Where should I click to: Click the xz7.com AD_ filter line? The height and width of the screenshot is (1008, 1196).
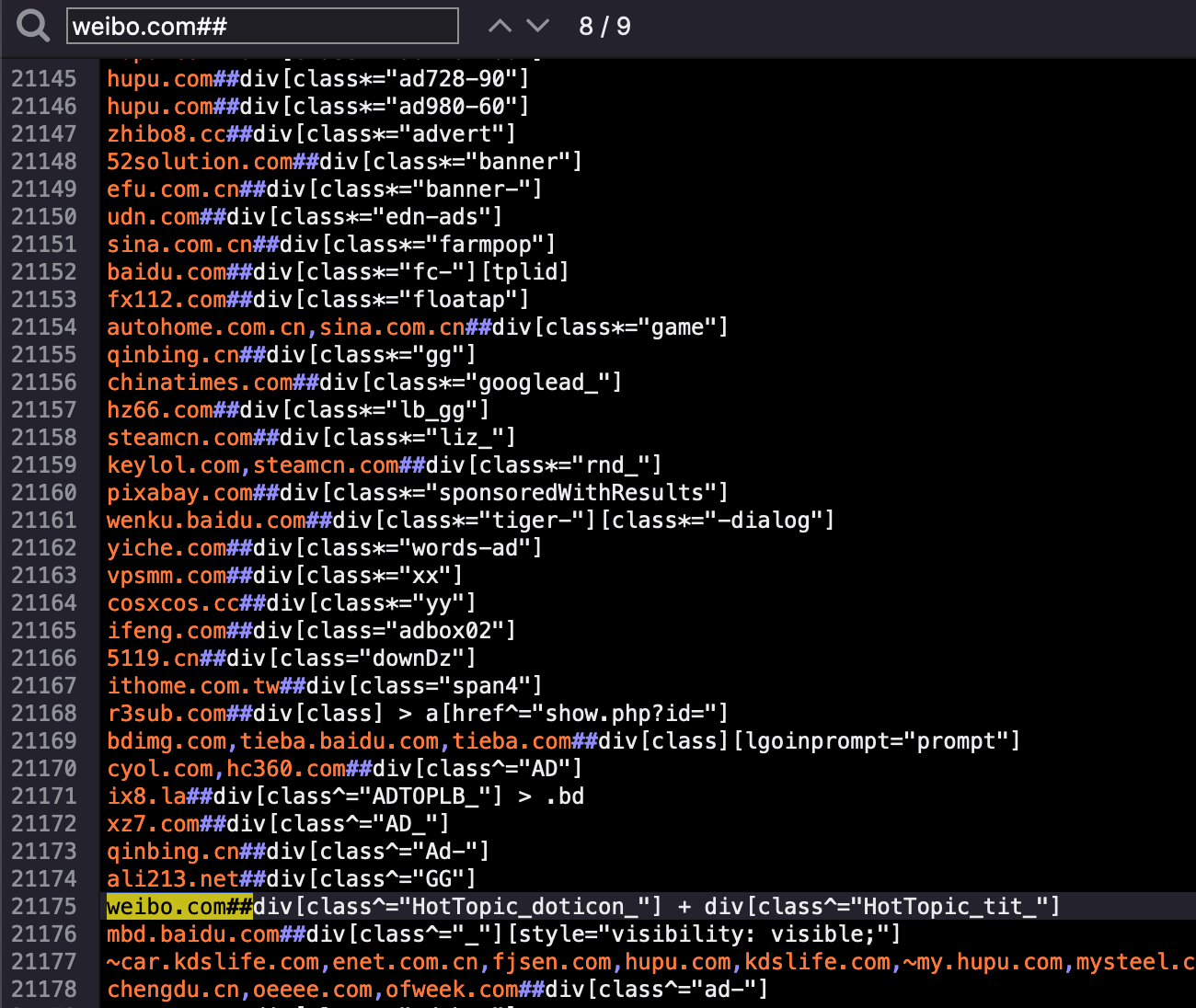[x=279, y=823]
